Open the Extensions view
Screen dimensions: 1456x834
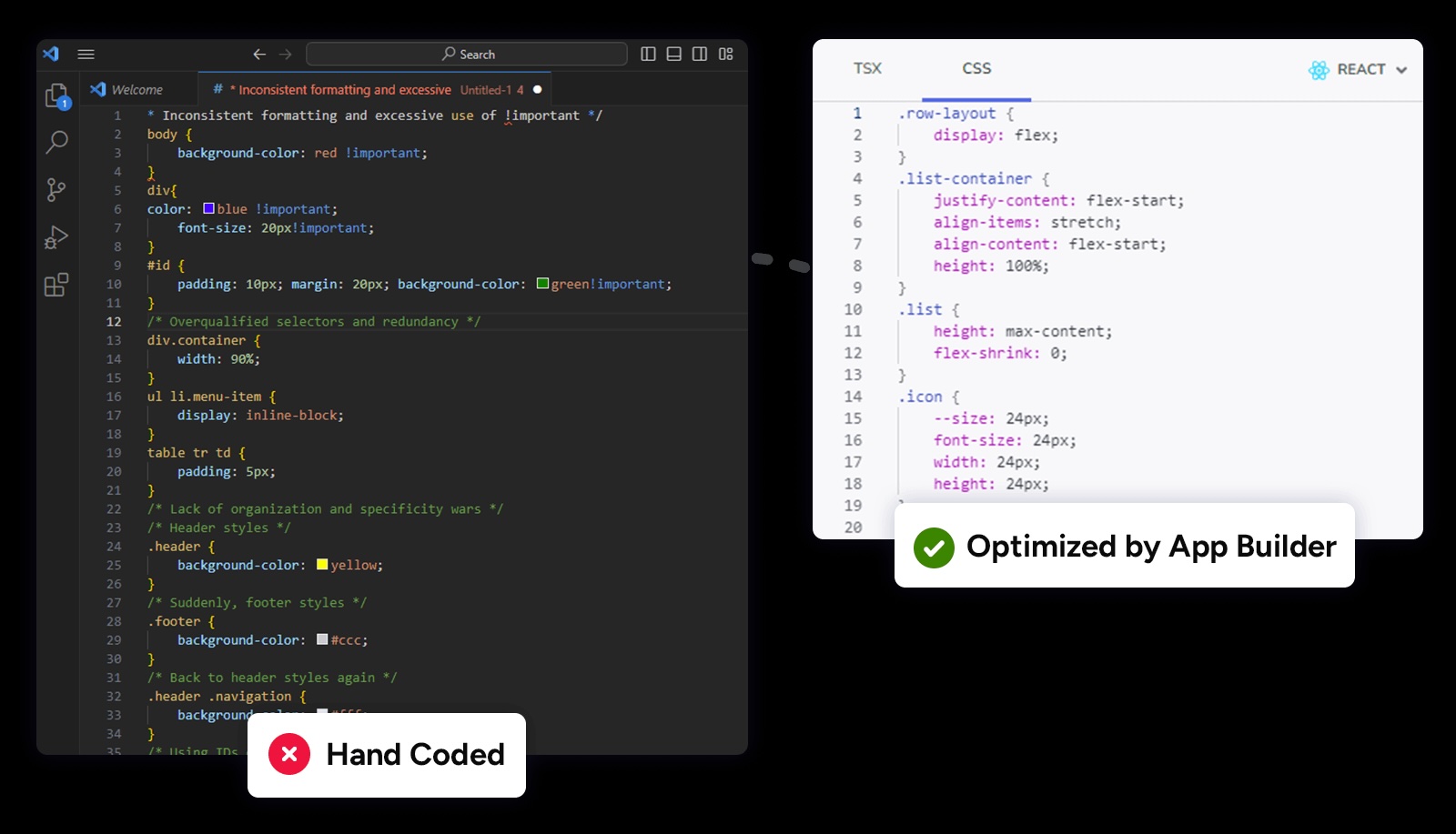point(56,285)
